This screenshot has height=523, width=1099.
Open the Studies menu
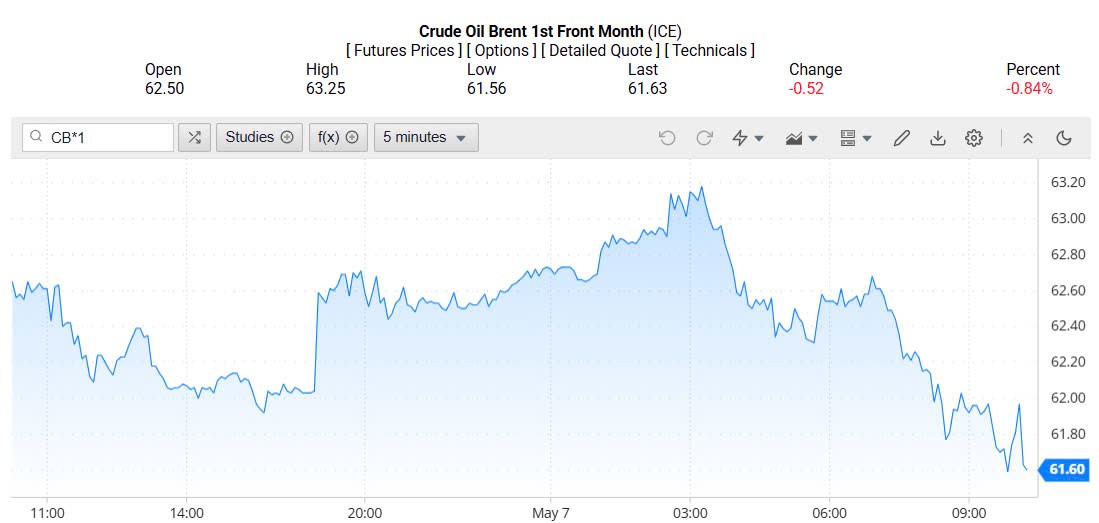(260, 137)
